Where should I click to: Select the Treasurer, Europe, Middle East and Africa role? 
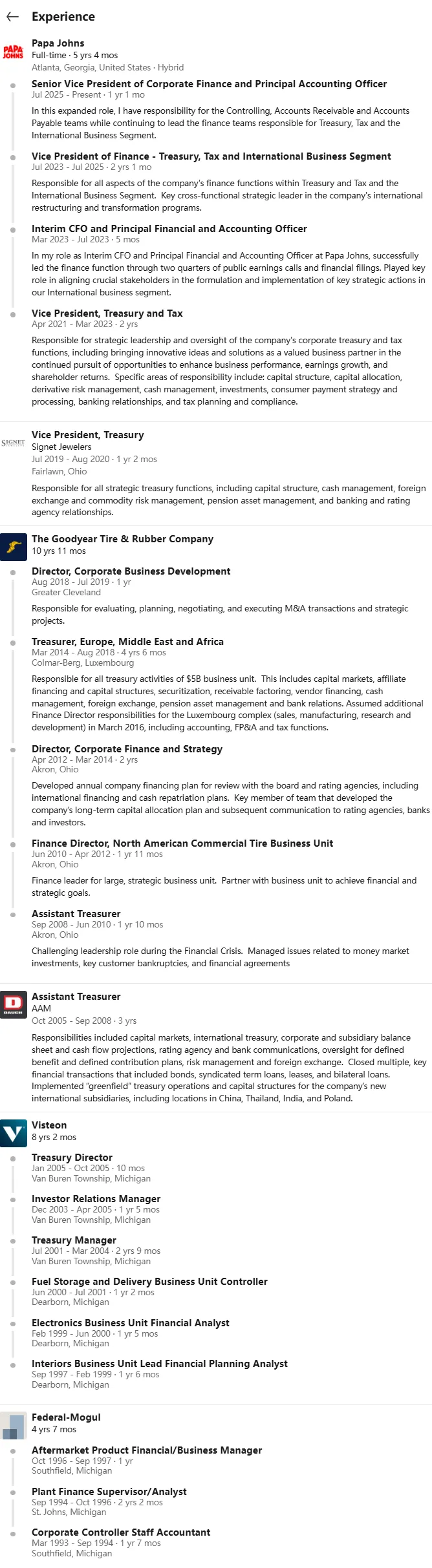128,642
